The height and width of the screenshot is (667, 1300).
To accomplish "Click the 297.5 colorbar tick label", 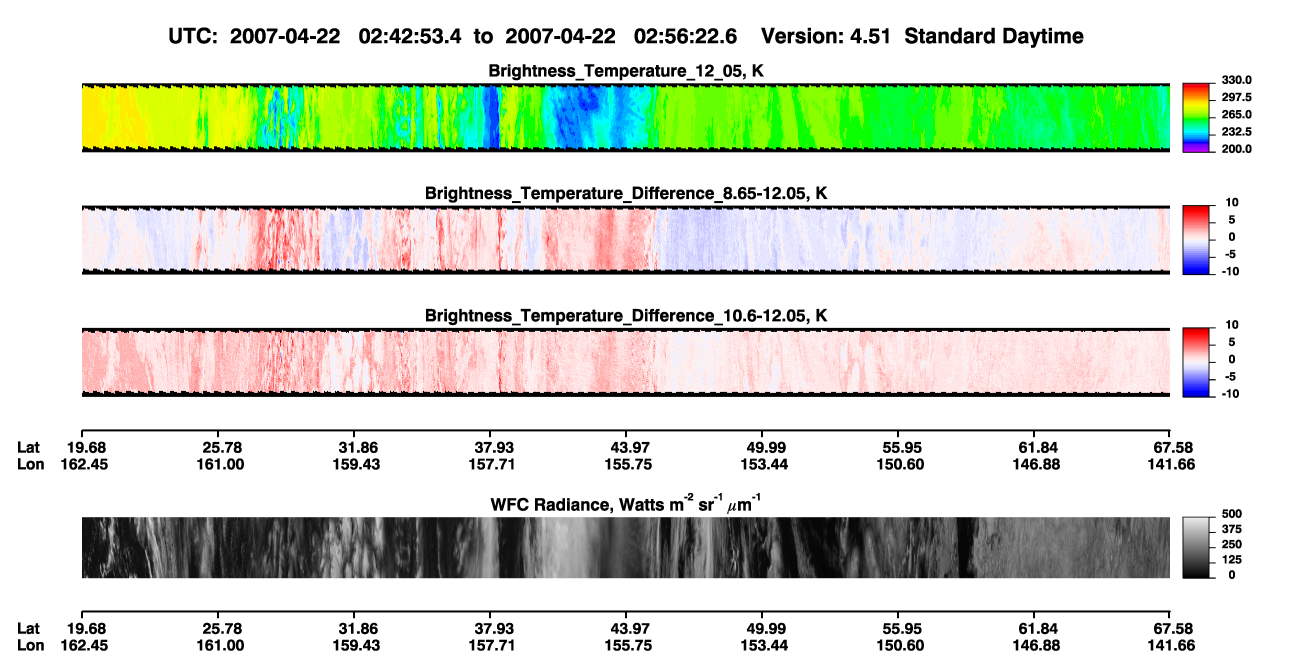I will click(x=1236, y=98).
